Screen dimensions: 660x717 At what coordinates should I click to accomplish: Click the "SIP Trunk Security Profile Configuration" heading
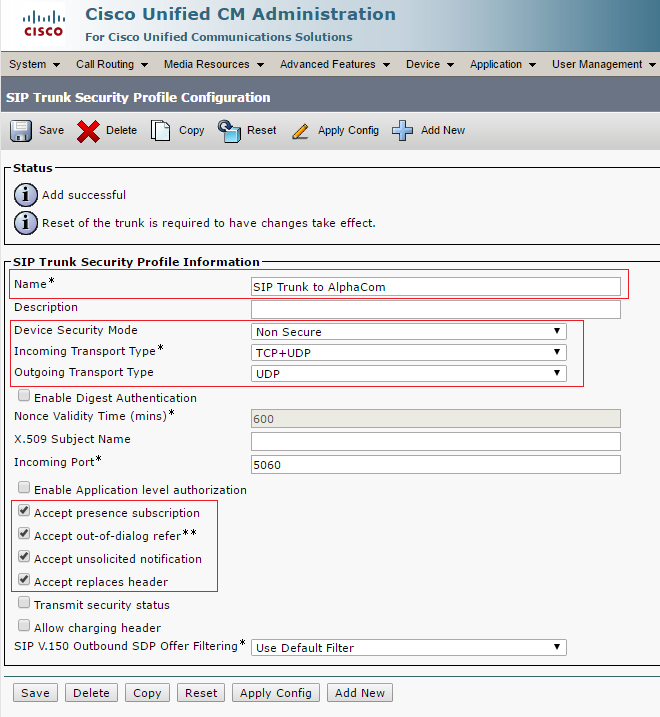point(138,97)
